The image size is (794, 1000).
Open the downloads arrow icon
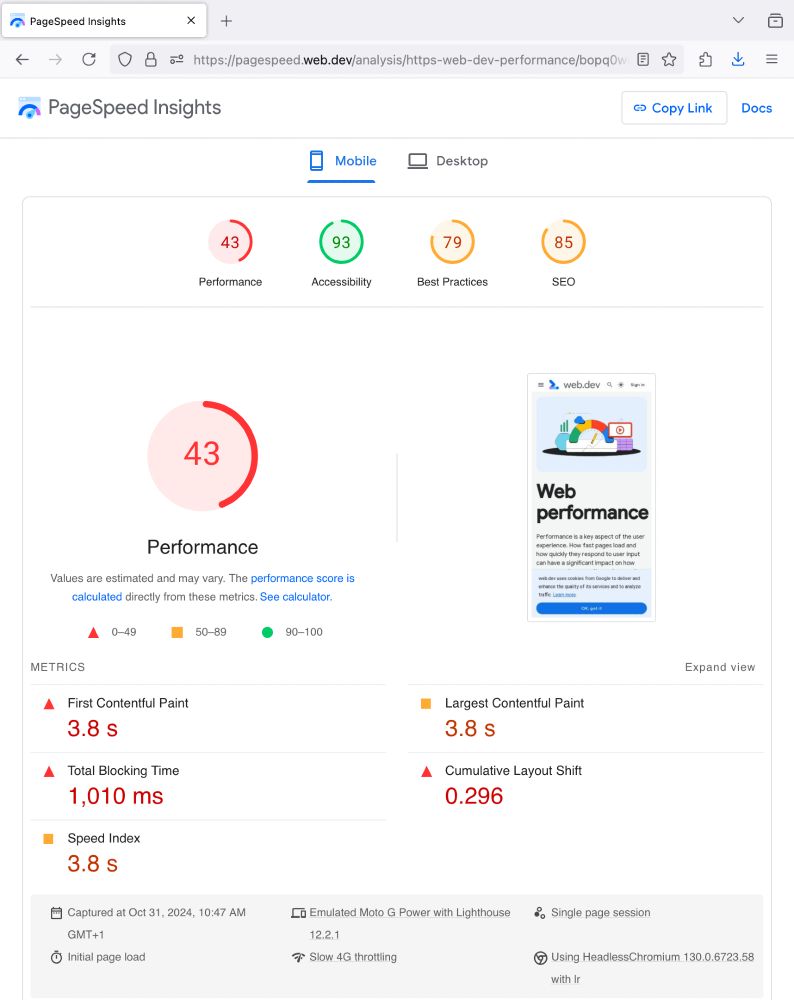(738, 59)
